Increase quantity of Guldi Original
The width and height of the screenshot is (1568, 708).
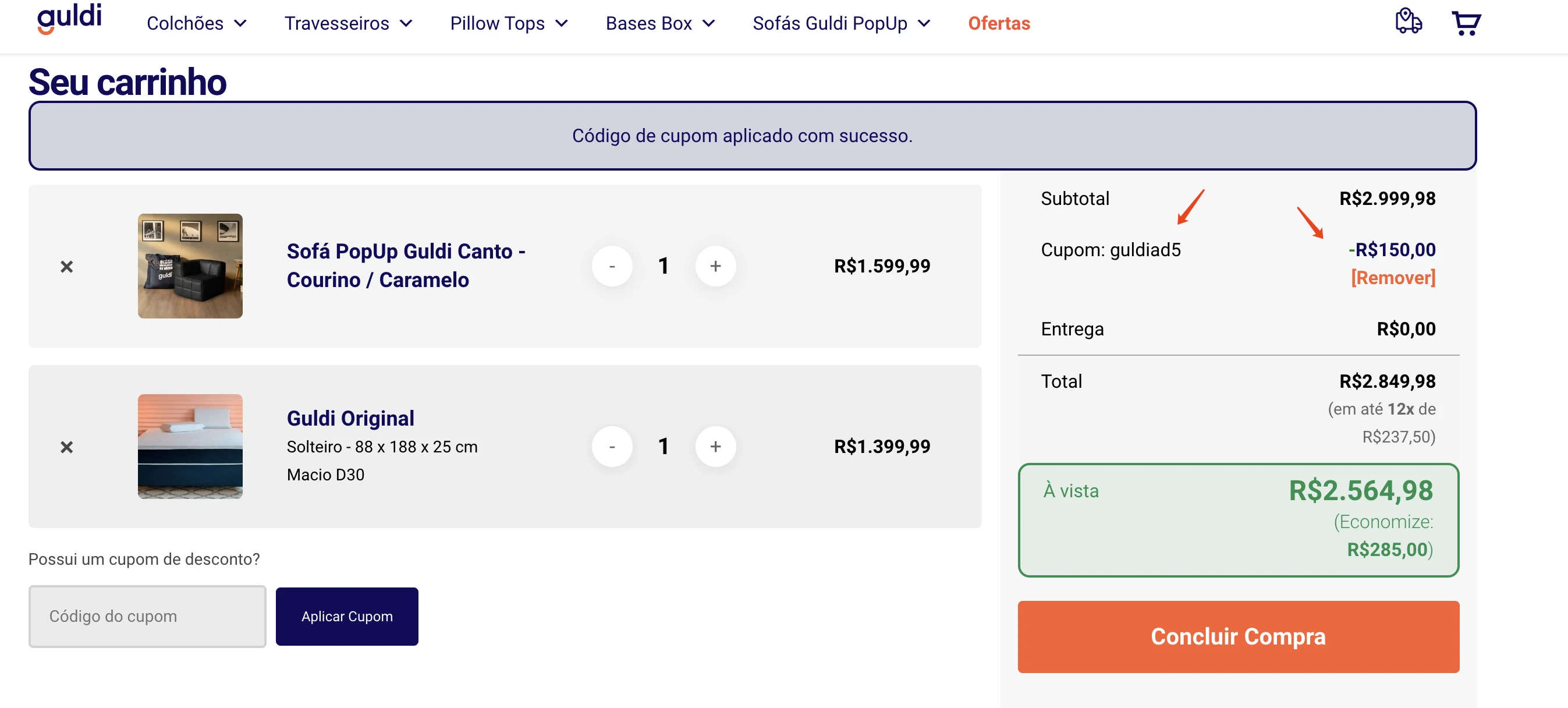[x=715, y=447]
